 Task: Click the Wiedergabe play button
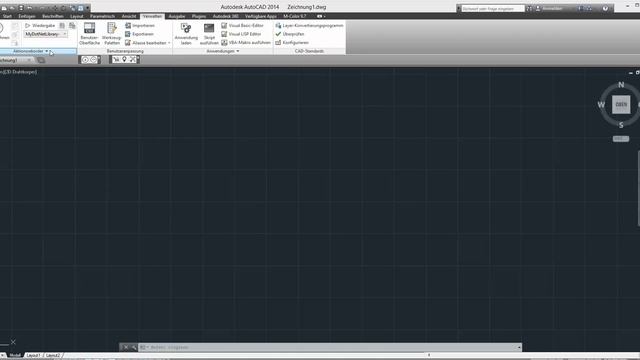click(28, 25)
